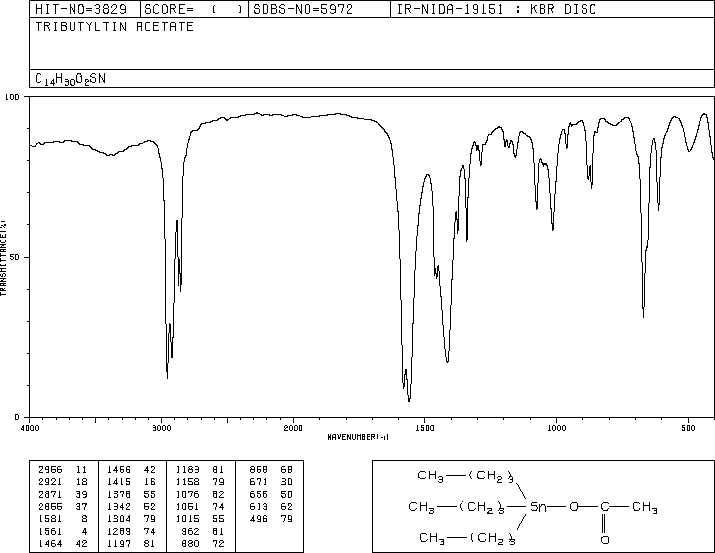
Task: Click the 2000 tick label on wavenumber axis
Action: pos(293,428)
